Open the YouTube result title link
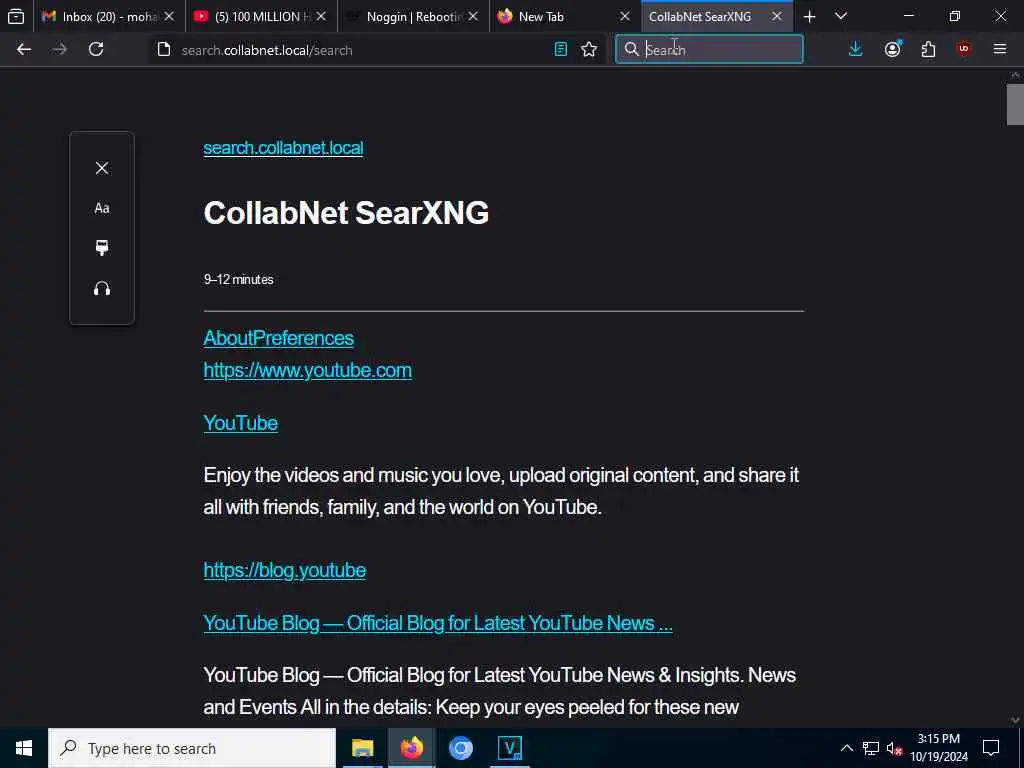The width and height of the screenshot is (1024, 768). [x=241, y=423]
